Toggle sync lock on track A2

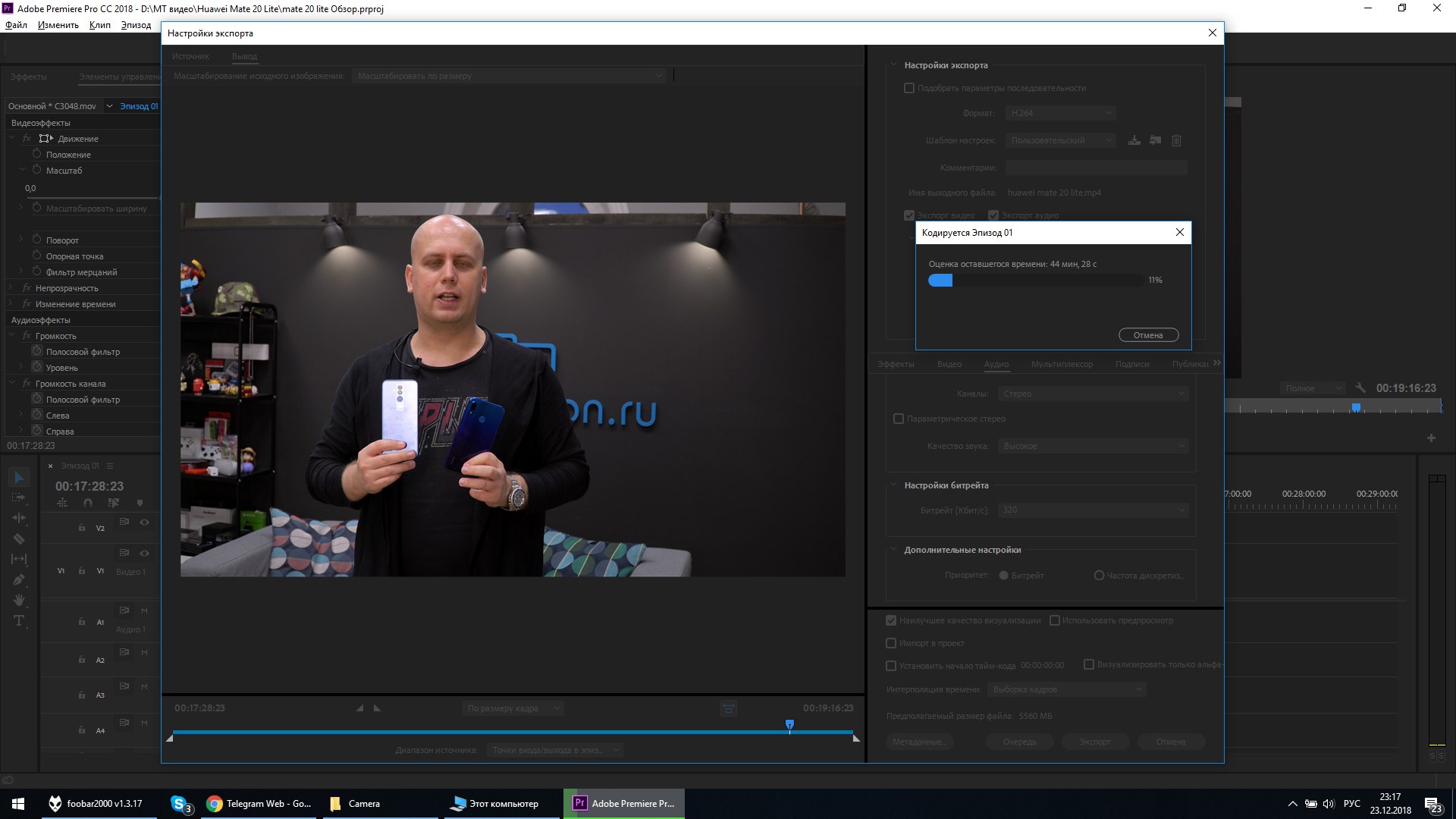click(x=124, y=652)
